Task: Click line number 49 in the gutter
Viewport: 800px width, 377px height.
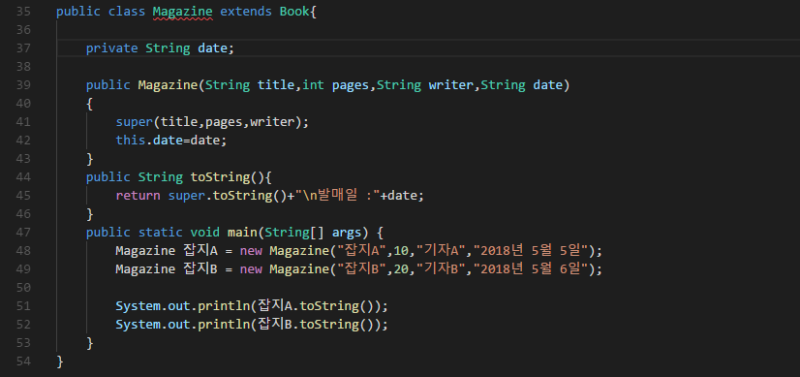Action: (x=23, y=269)
